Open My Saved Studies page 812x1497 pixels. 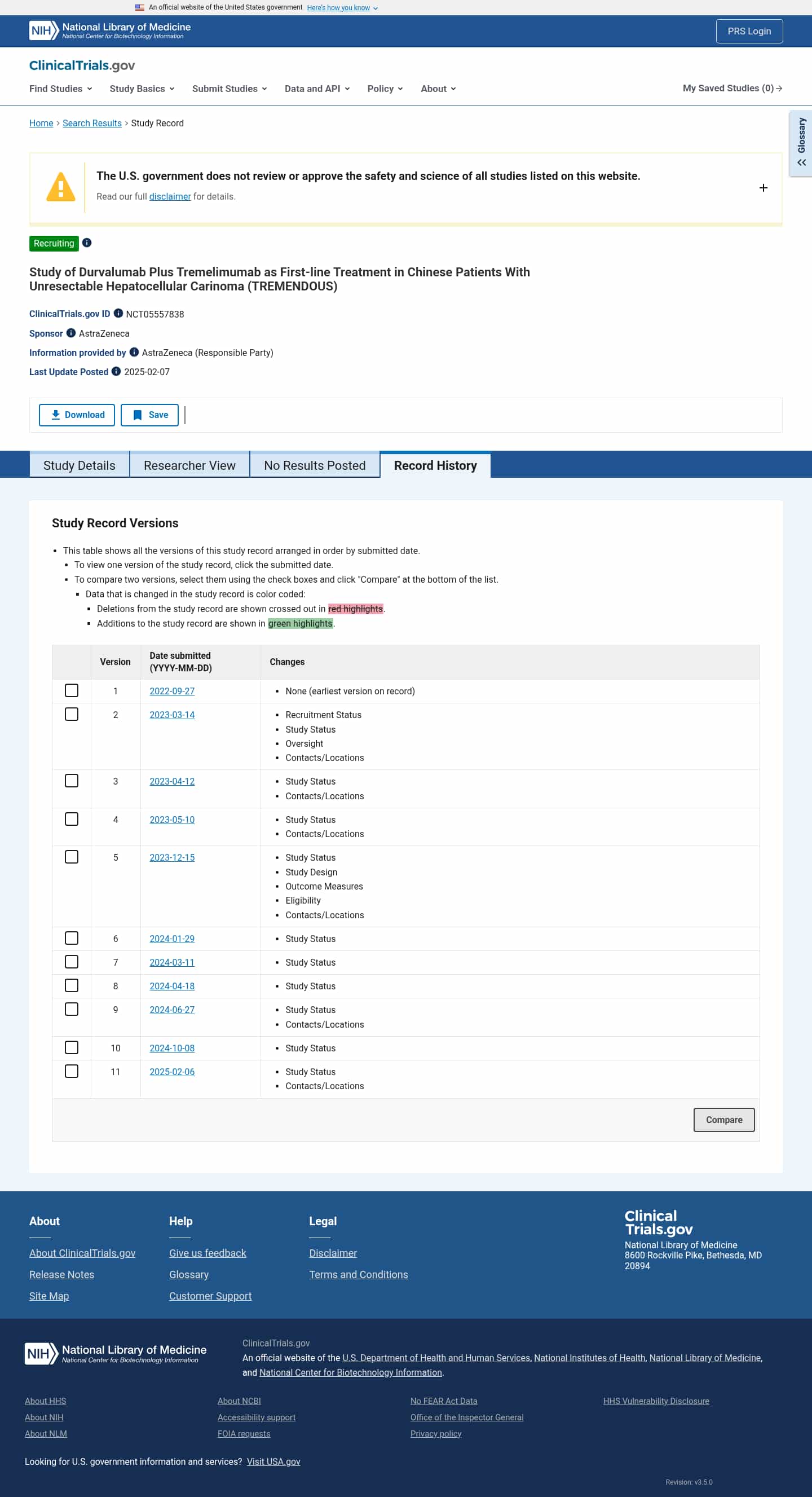point(732,89)
